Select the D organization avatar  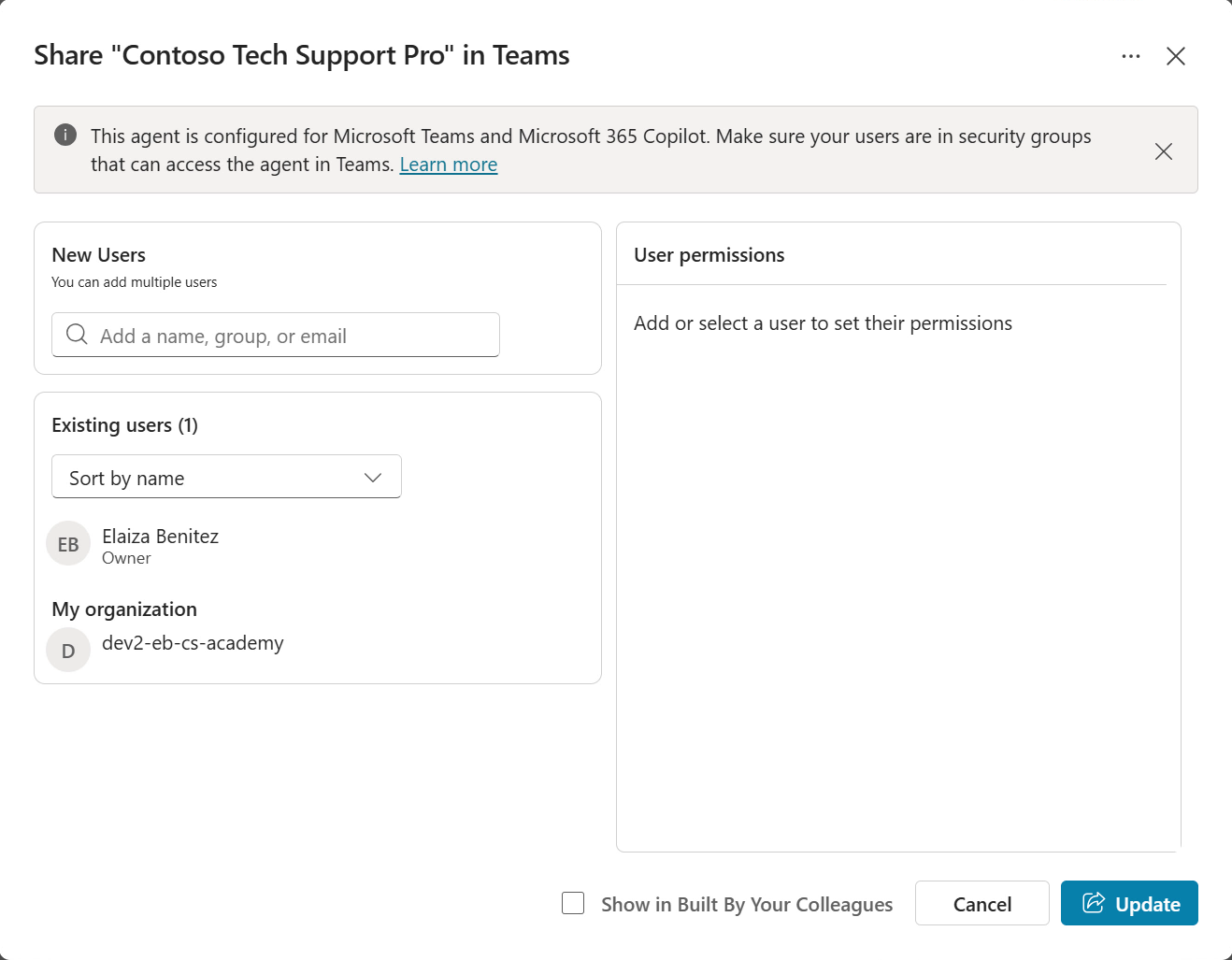tap(68, 651)
